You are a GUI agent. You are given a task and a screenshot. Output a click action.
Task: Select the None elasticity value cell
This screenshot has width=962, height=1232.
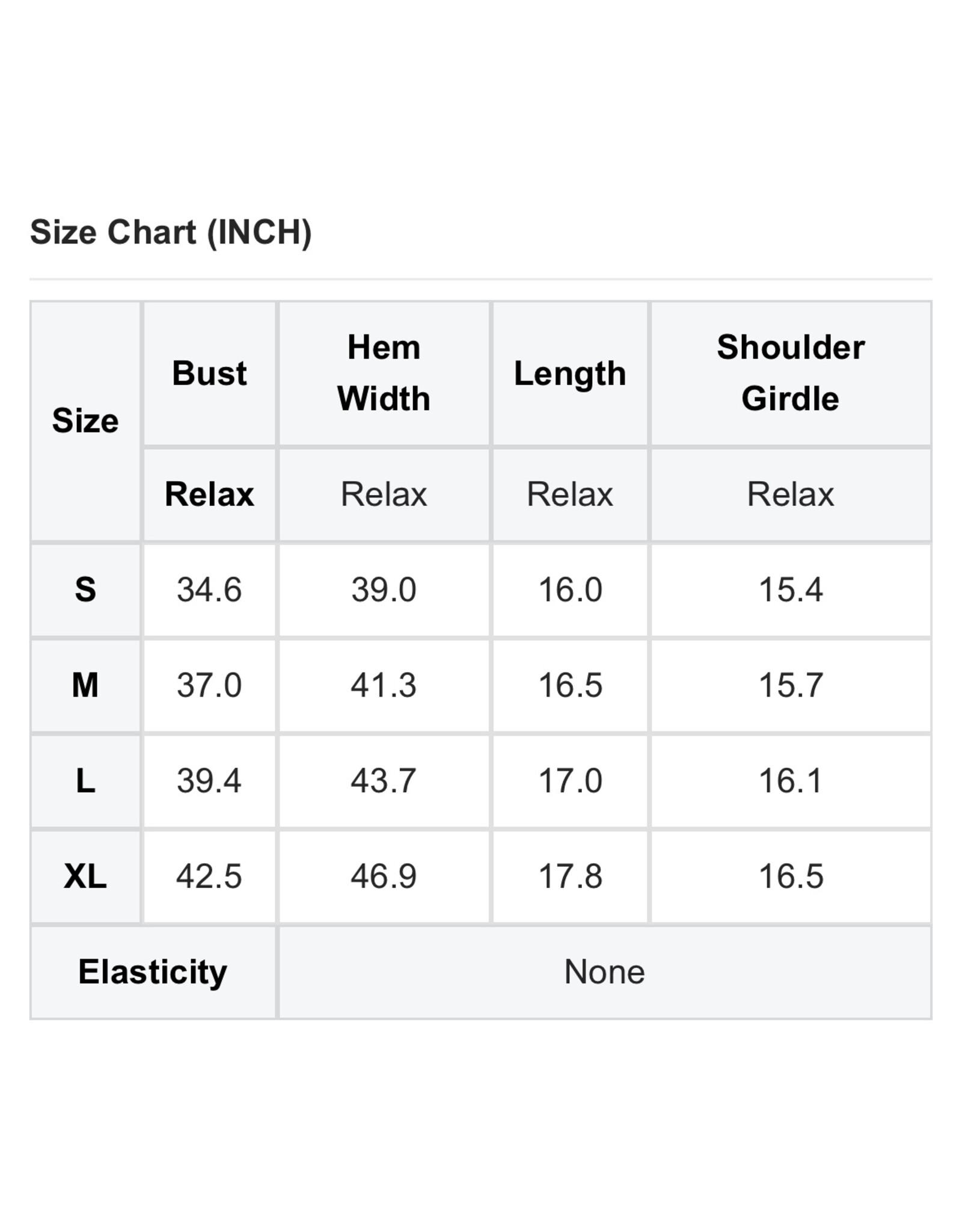click(604, 972)
